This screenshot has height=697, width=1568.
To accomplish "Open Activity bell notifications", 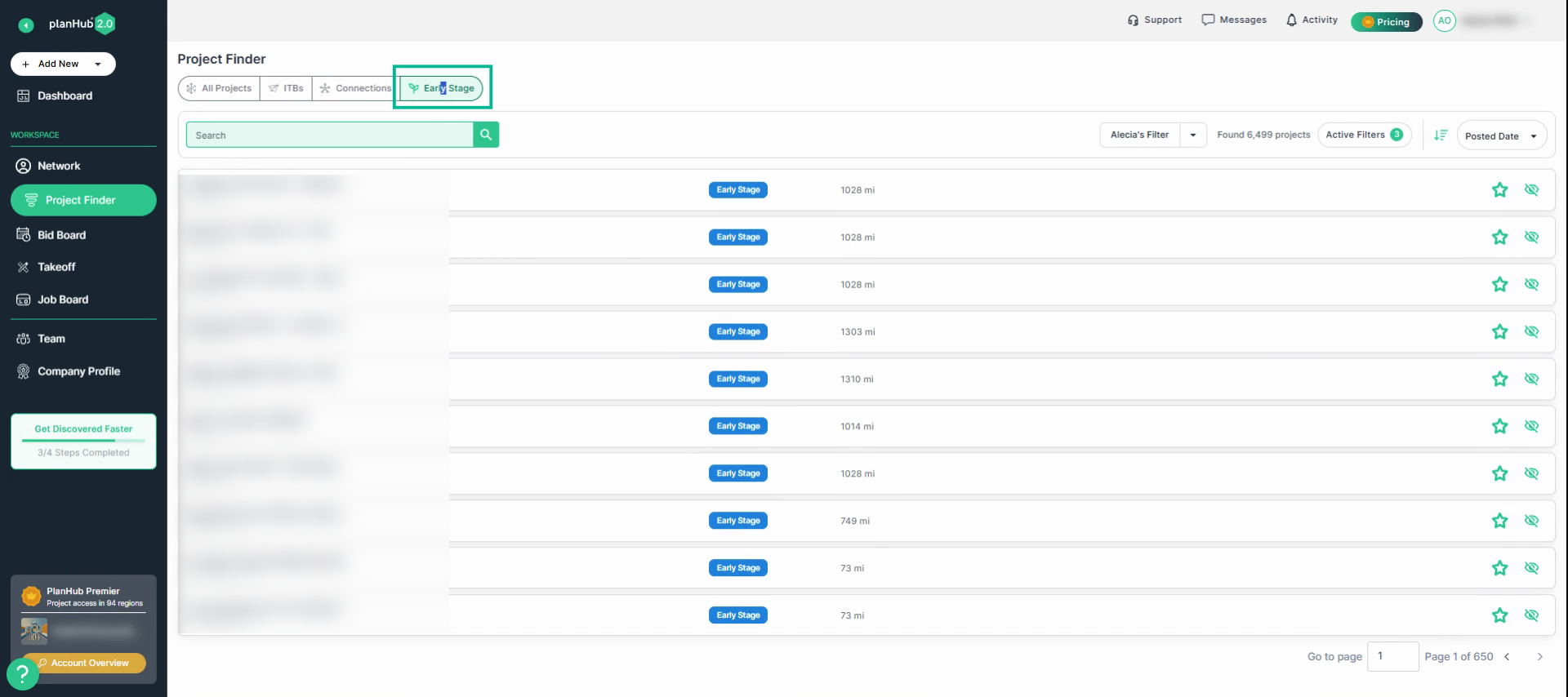I will (x=1312, y=20).
